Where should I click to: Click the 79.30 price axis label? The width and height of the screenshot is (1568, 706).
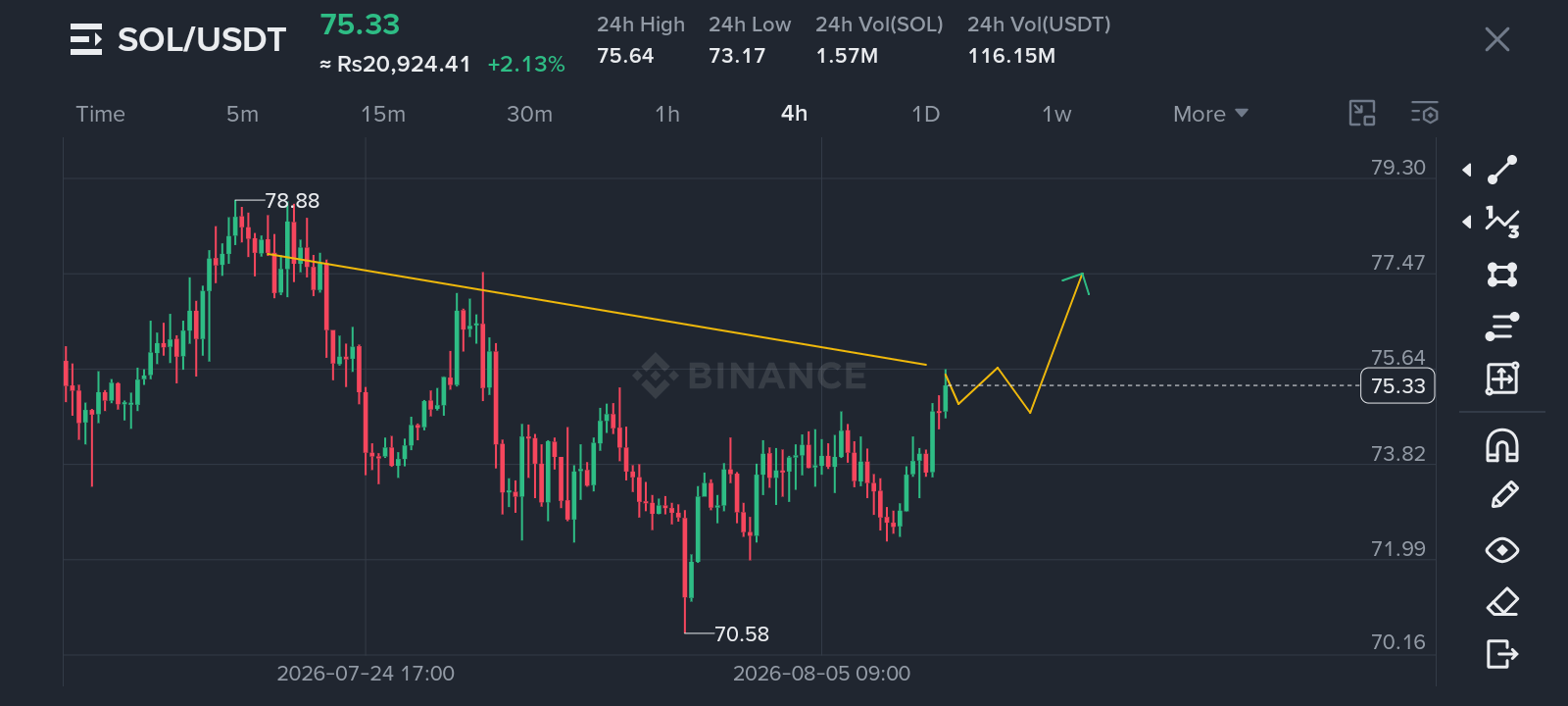1398,168
